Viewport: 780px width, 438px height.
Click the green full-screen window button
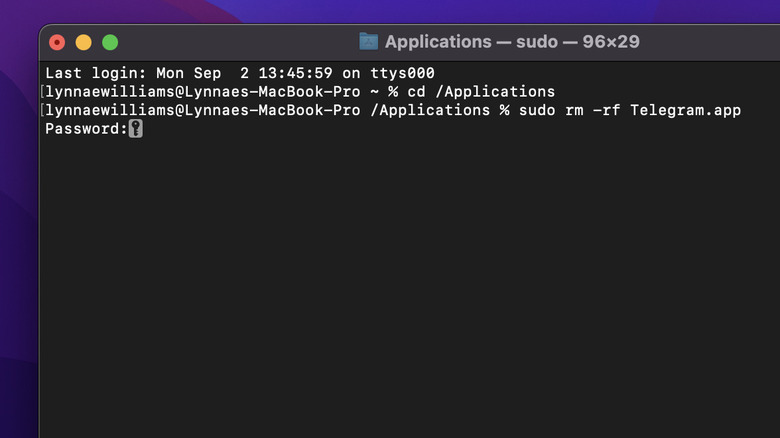coord(110,42)
